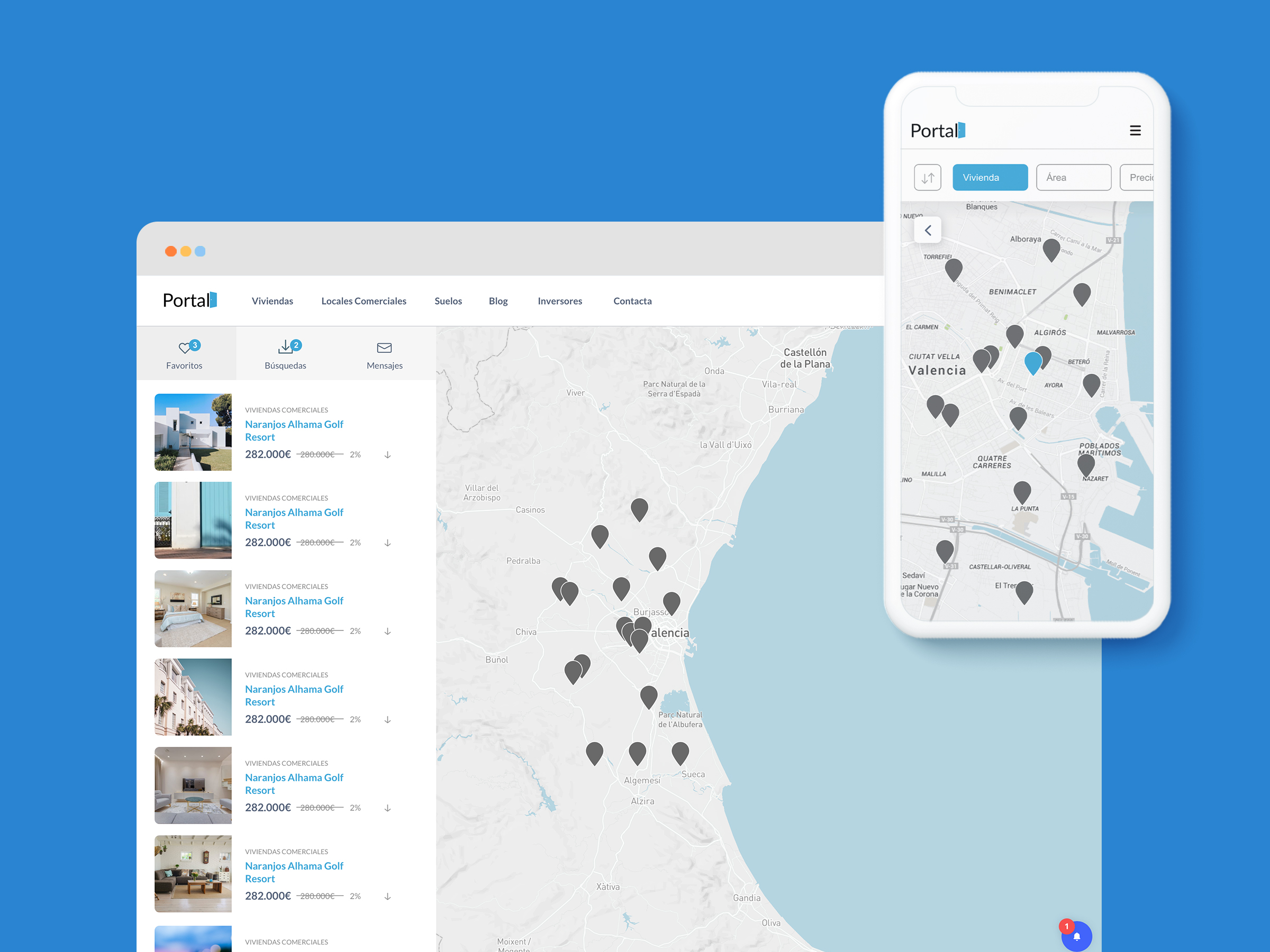Open the white villa listing thumbnail
Screen dimensions: 1270x952
193,432
